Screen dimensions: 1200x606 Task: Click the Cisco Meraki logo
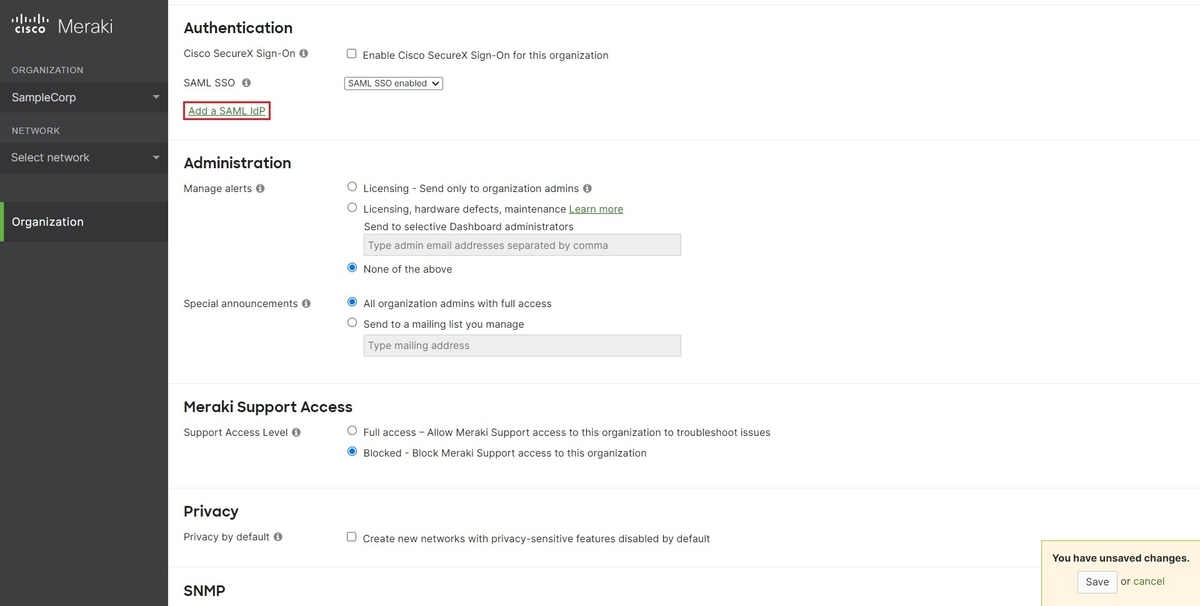tap(62, 26)
